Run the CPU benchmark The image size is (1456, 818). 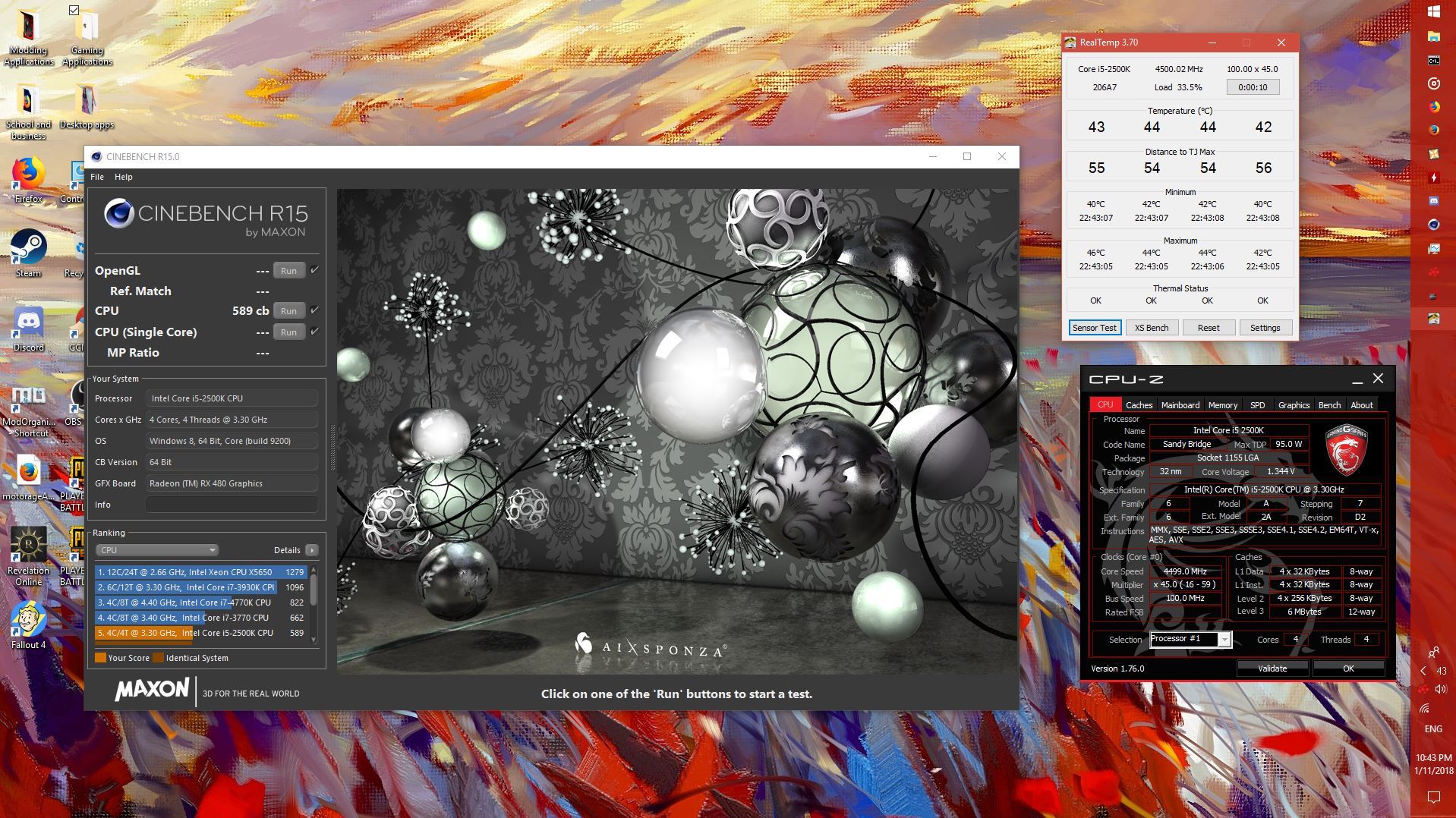coord(288,311)
